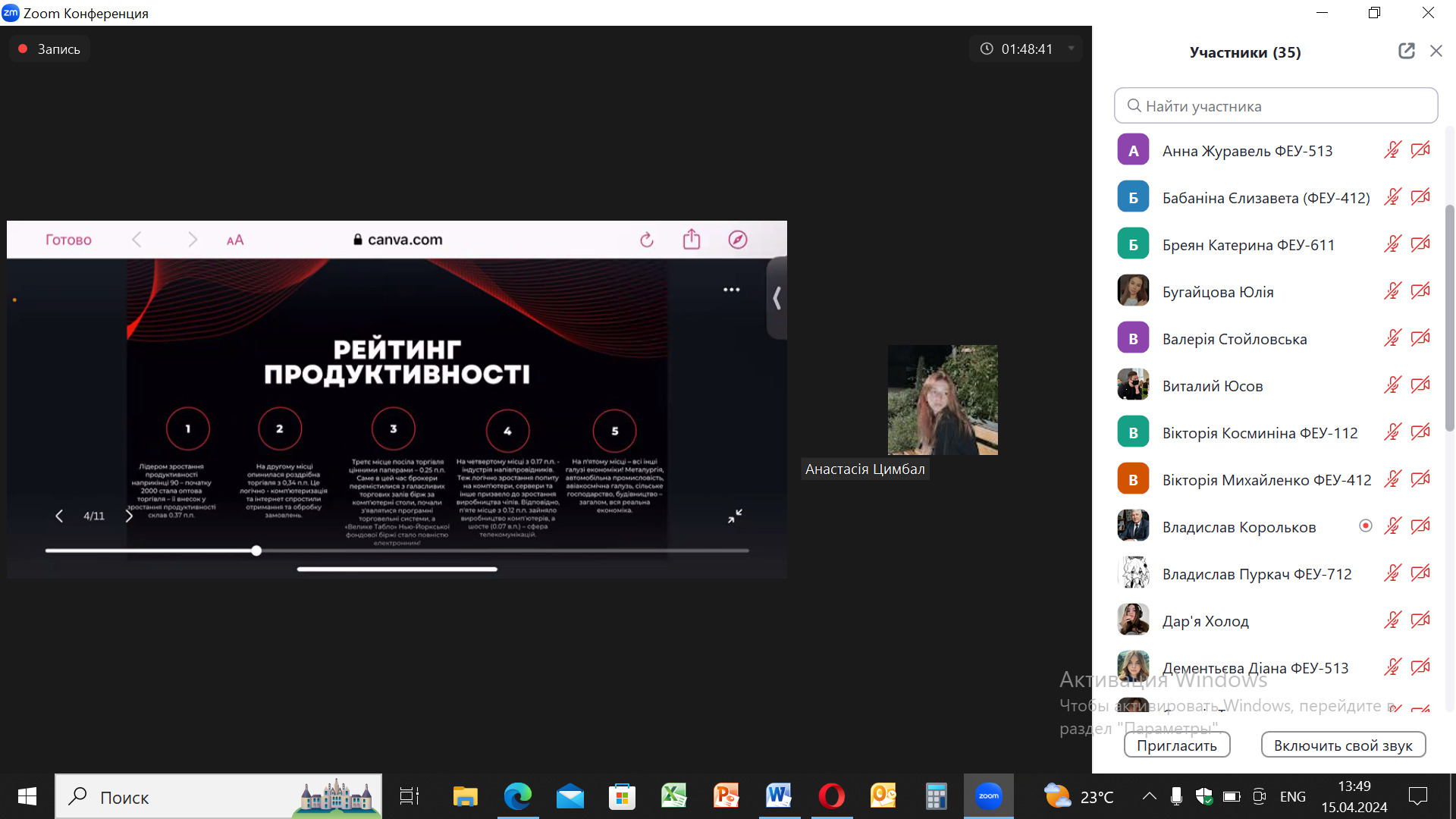Open Opera browser from the taskbar
The width and height of the screenshot is (1456, 819).
831,796
